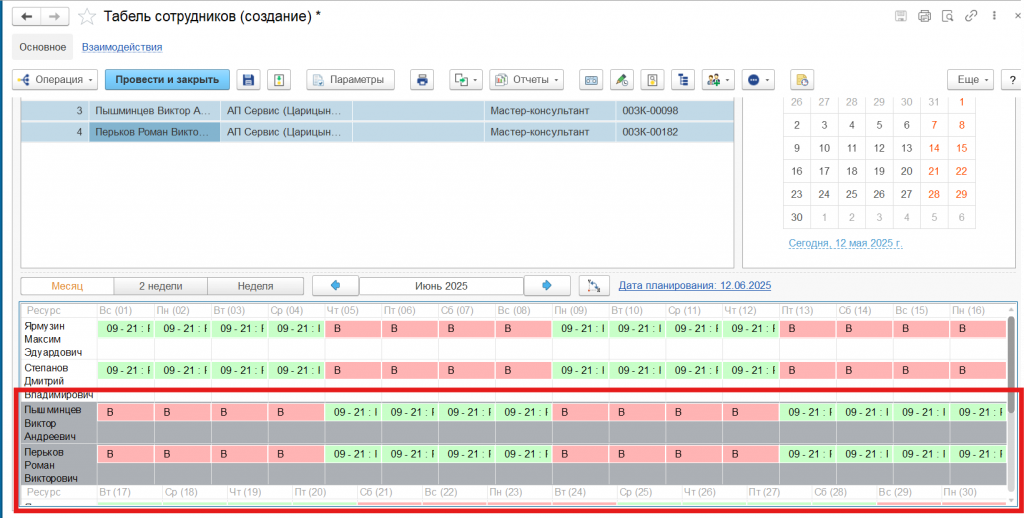This screenshot has height=518, width=1024.
Task: Go to the next month with the right arrow
Action: [x=547, y=286]
